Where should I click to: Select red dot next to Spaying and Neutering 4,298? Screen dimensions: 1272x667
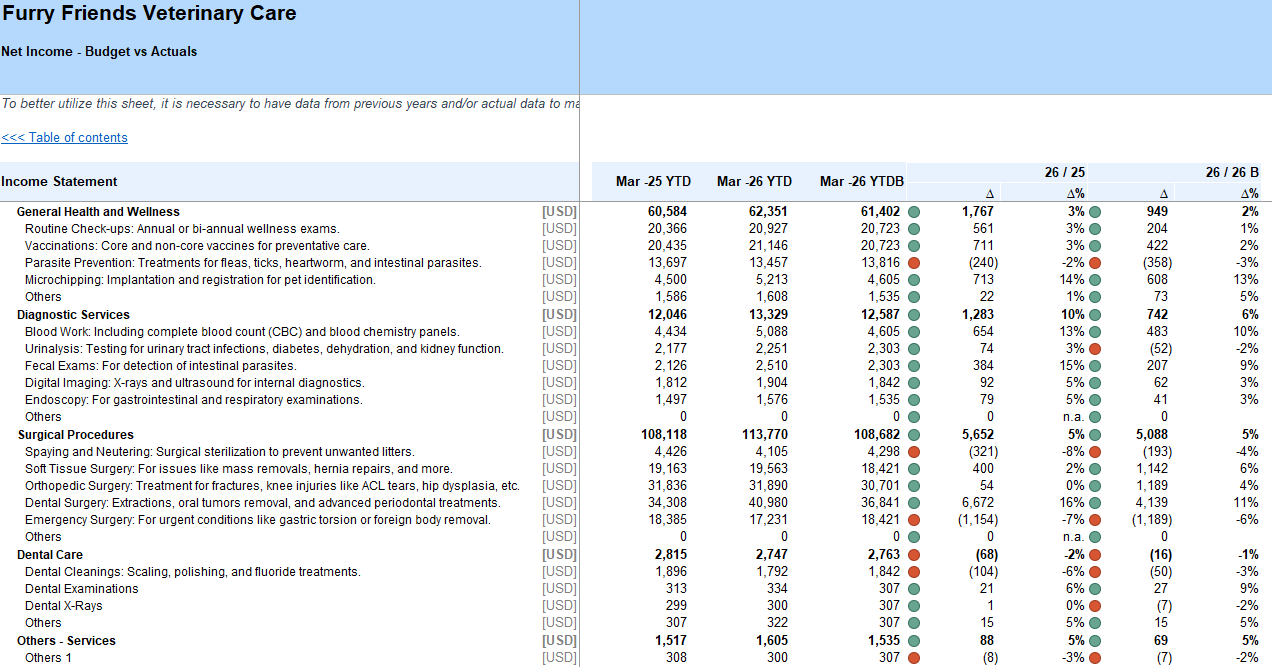[x=914, y=452]
